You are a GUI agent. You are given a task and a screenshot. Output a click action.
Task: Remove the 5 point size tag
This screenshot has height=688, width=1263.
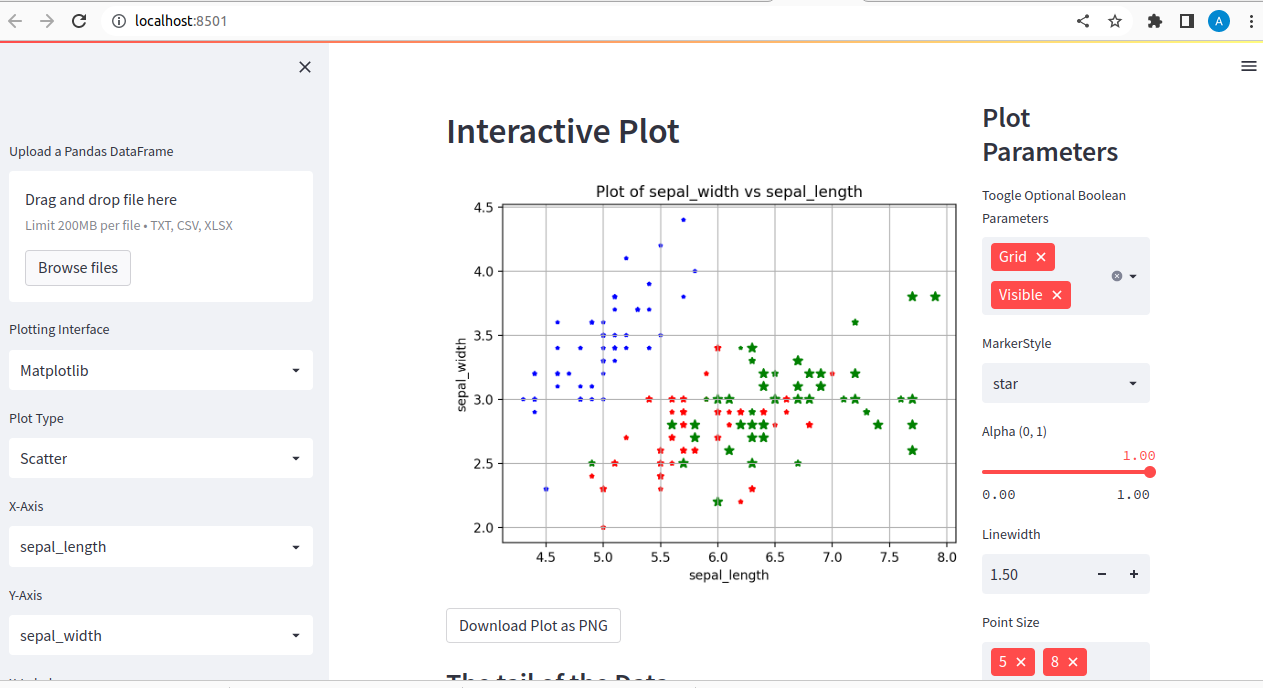(x=1022, y=661)
